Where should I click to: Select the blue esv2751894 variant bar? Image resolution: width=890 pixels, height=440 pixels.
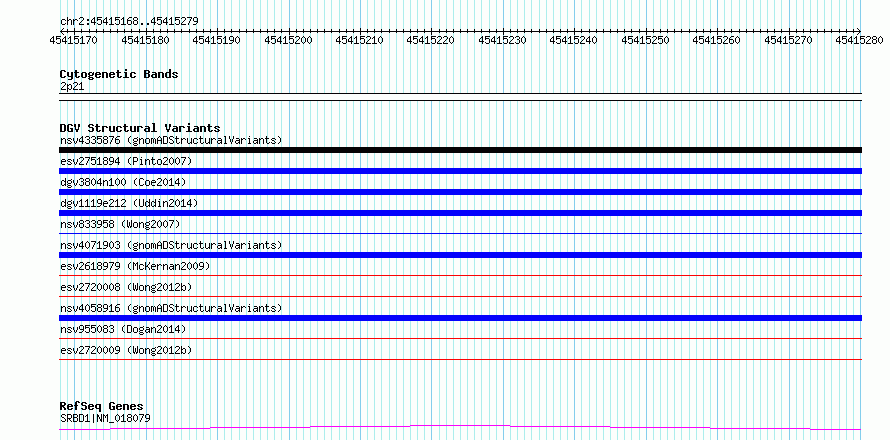tap(460, 171)
